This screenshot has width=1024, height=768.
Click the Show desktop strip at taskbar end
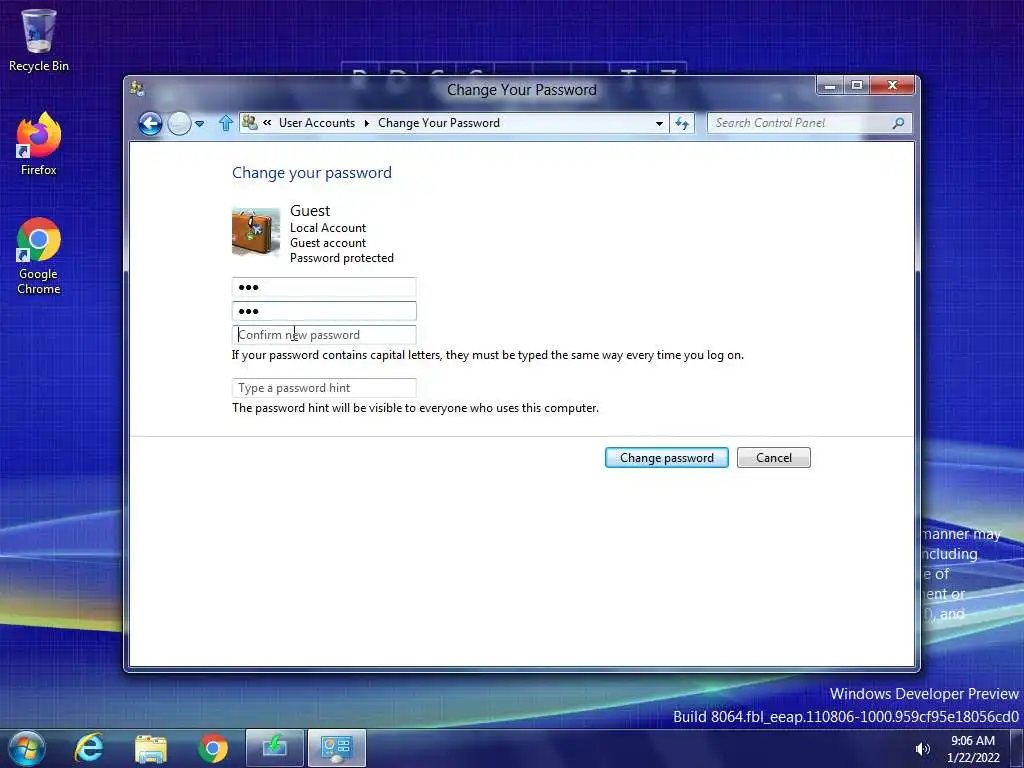(1017, 748)
